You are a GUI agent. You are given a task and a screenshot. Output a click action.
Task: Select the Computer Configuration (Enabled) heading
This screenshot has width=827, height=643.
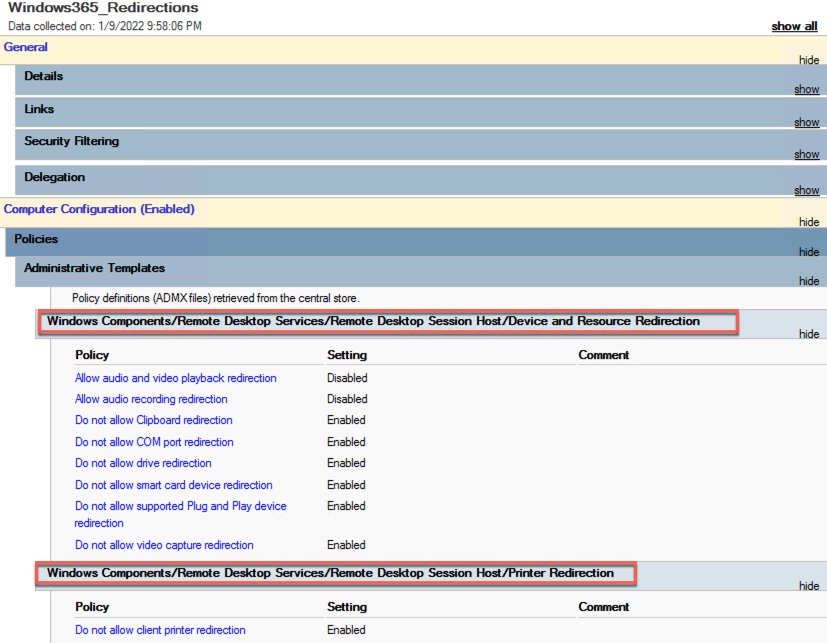(x=99, y=209)
